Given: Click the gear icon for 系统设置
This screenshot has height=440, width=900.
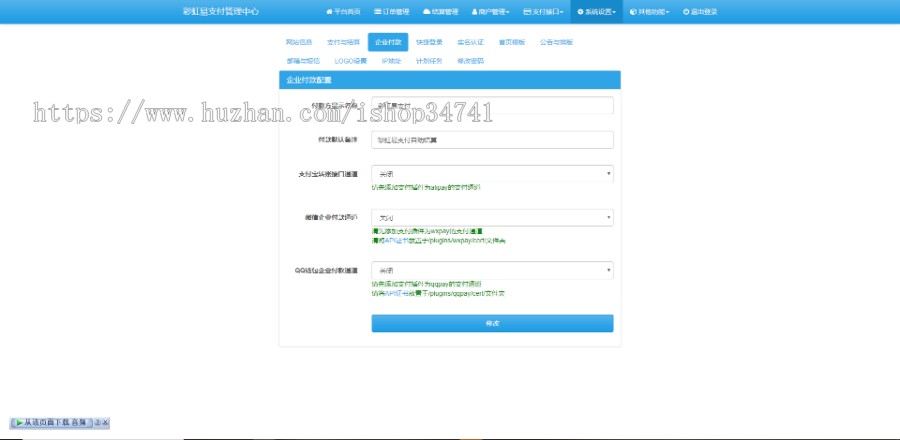Looking at the screenshot, I should click(x=580, y=12).
